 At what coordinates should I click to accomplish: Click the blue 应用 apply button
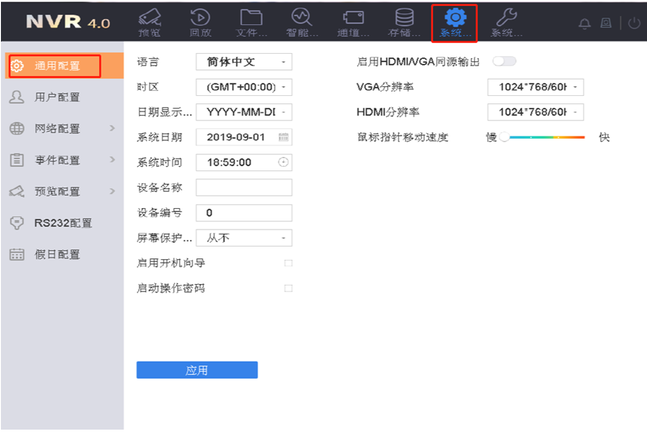coord(196,370)
